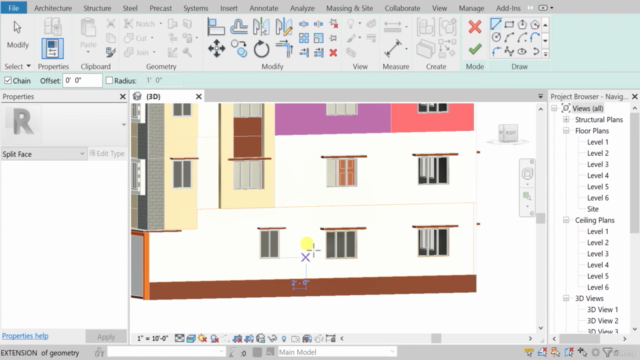This screenshot has width=640, height=360.
Task: Select the Site floor plan item
Action: pyautogui.click(x=593, y=209)
